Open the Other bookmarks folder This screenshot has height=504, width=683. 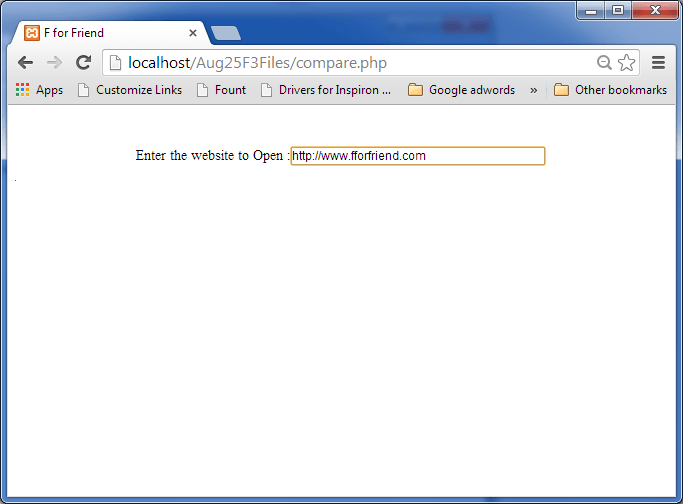pyautogui.click(x=610, y=90)
